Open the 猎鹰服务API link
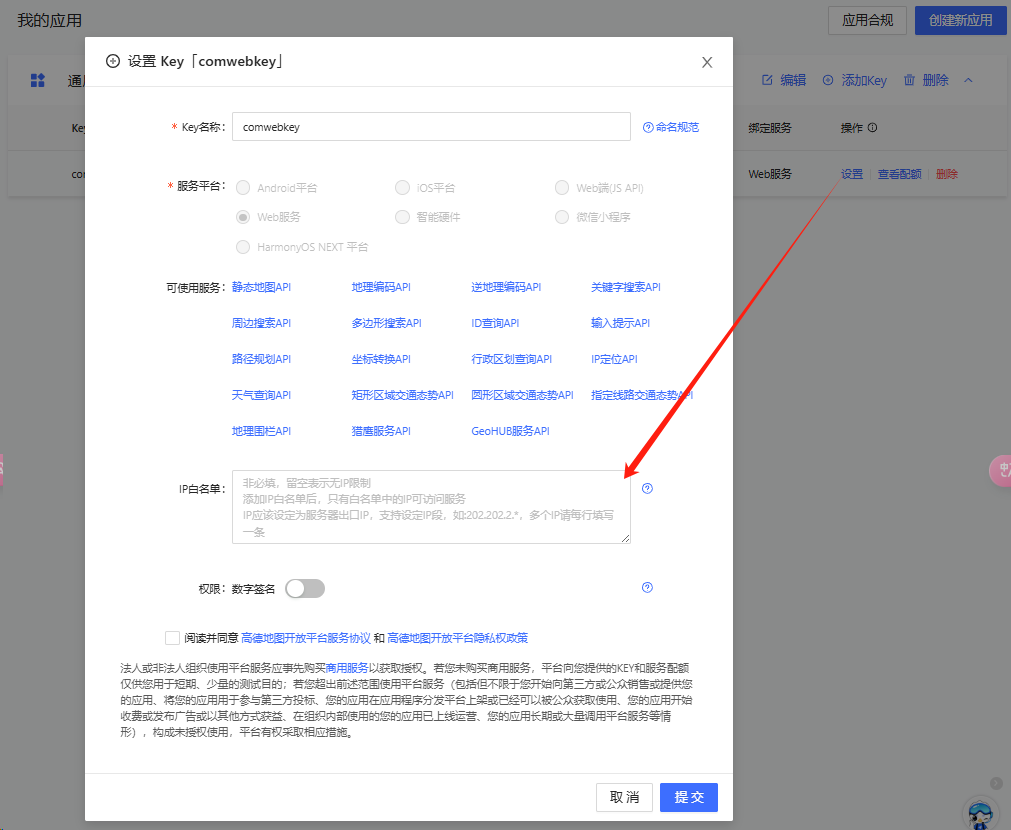The height and width of the screenshot is (830, 1011). [381, 431]
